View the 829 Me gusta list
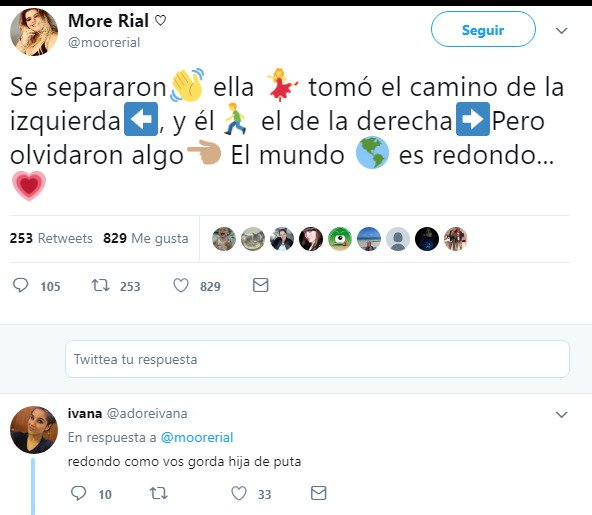This screenshot has width=592, height=515. 146,238
